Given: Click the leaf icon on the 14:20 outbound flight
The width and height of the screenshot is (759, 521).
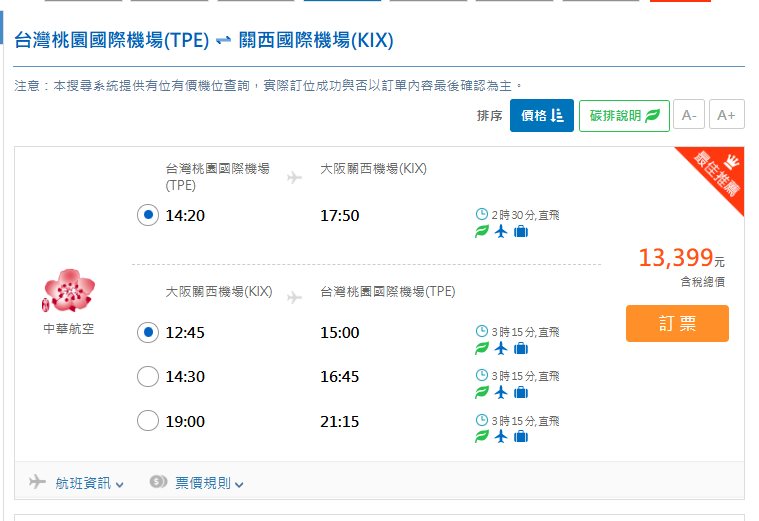Looking at the screenshot, I should 482,232.
